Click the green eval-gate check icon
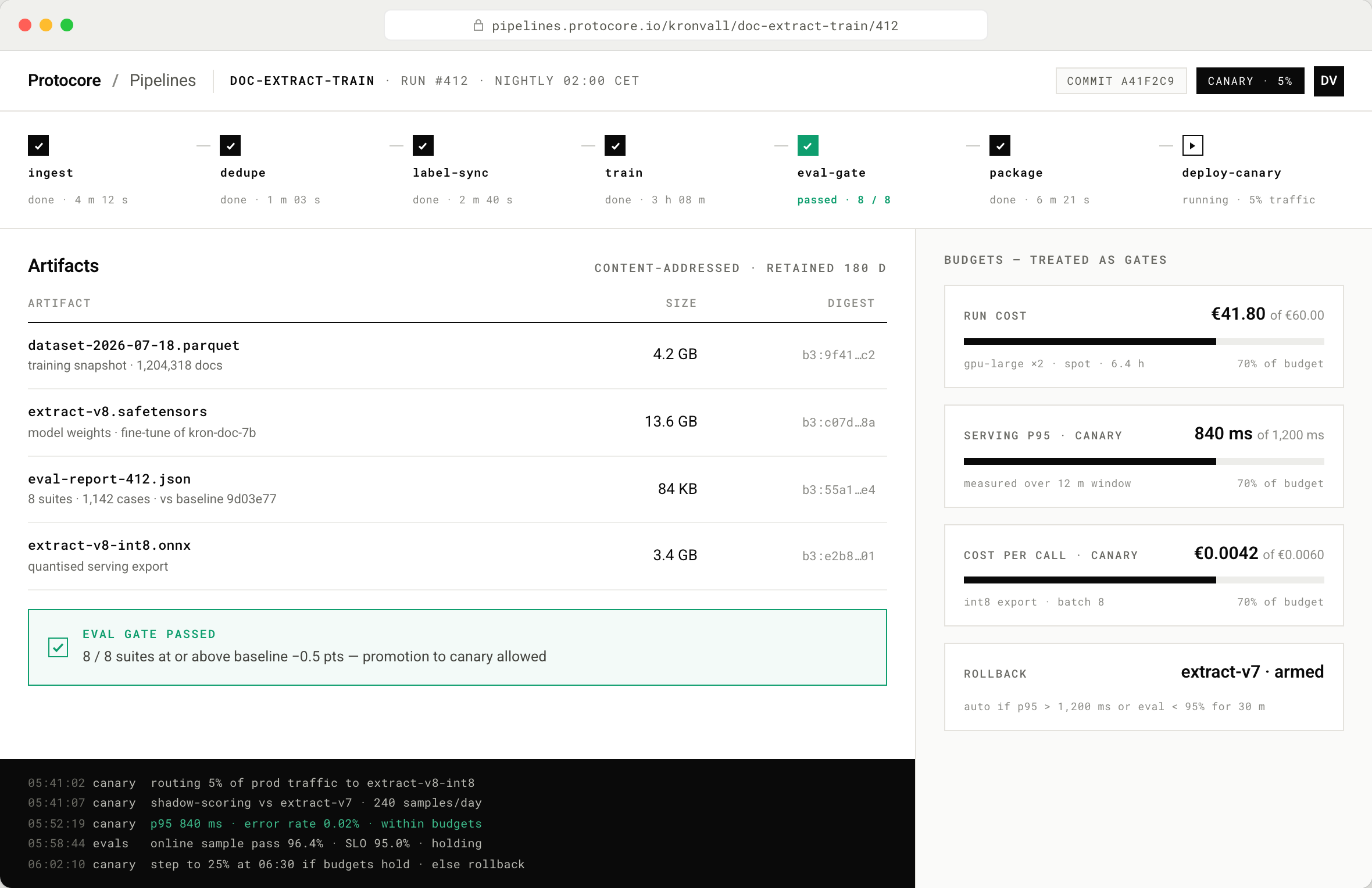The width and height of the screenshot is (1372, 888). coord(808,145)
